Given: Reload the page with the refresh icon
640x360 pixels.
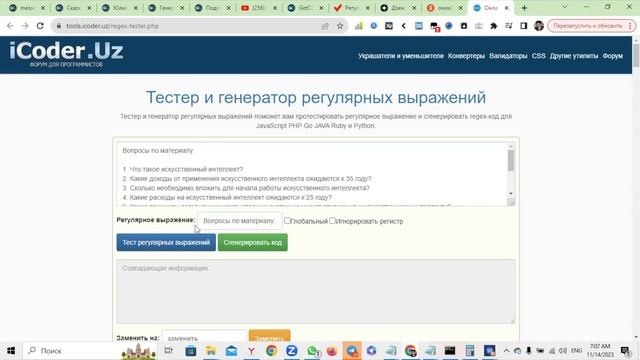Looking at the screenshot, I should tap(40, 26).
